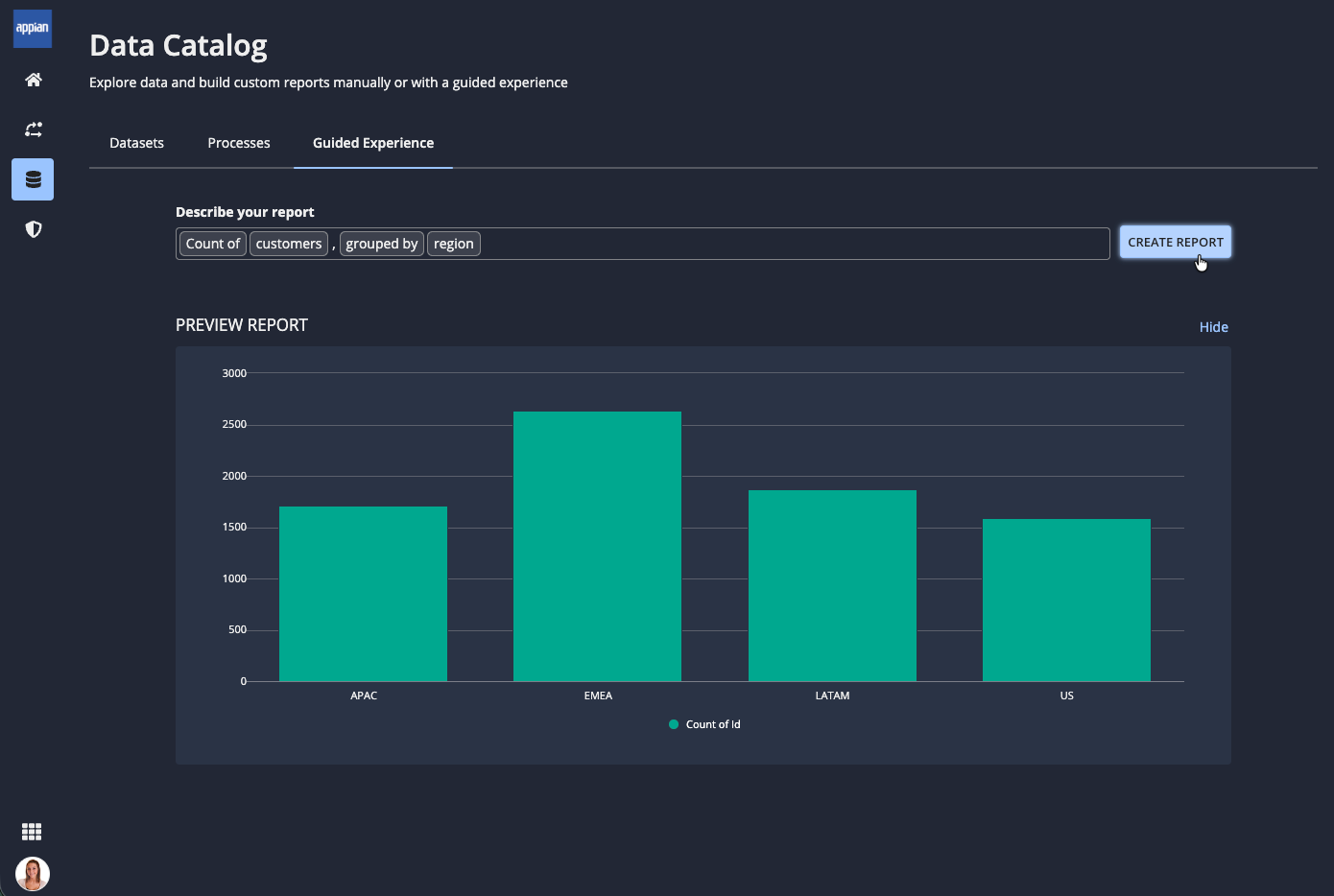Click the user profile avatar
Viewport: 1334px width, 896px height.
point(33,874)
